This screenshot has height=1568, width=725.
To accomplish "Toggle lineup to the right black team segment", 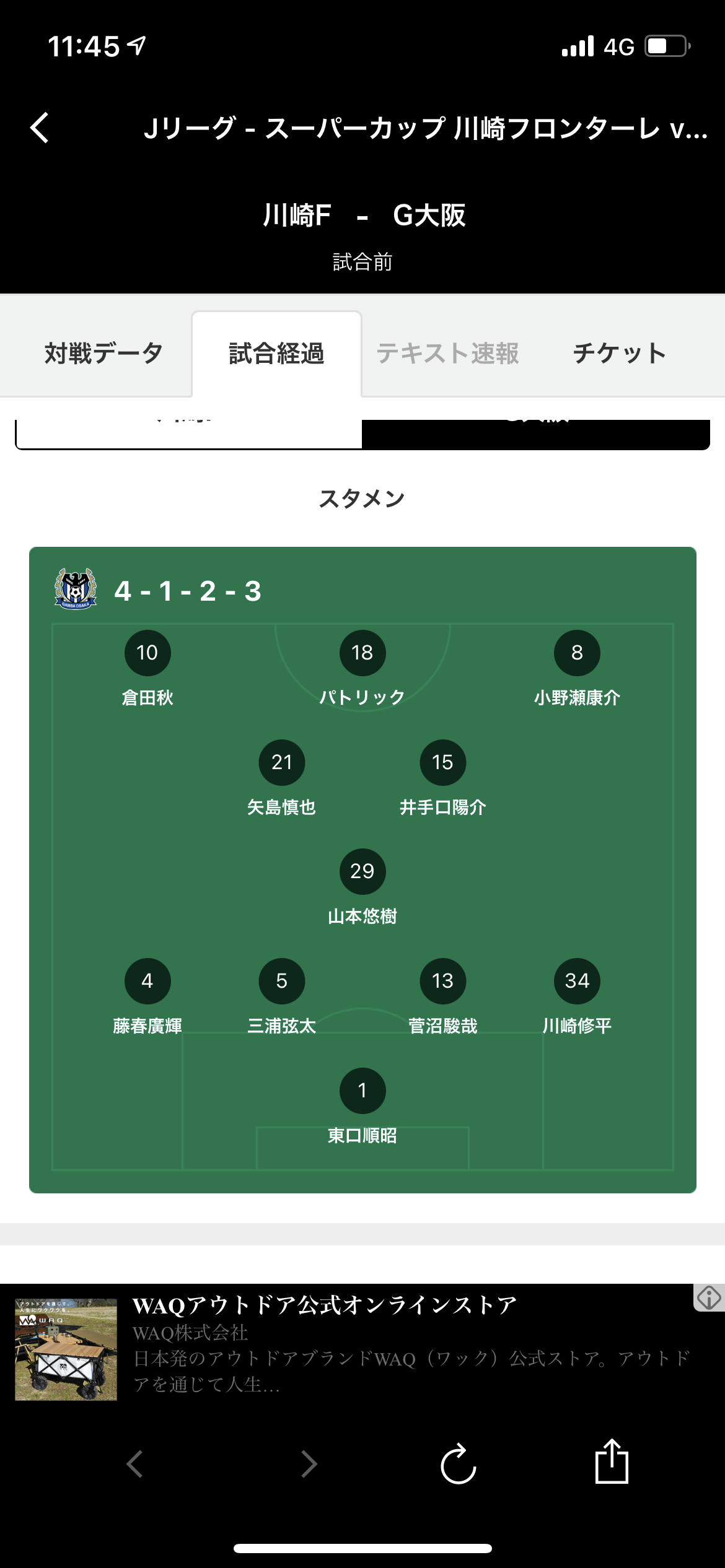I will coord(535,433).
